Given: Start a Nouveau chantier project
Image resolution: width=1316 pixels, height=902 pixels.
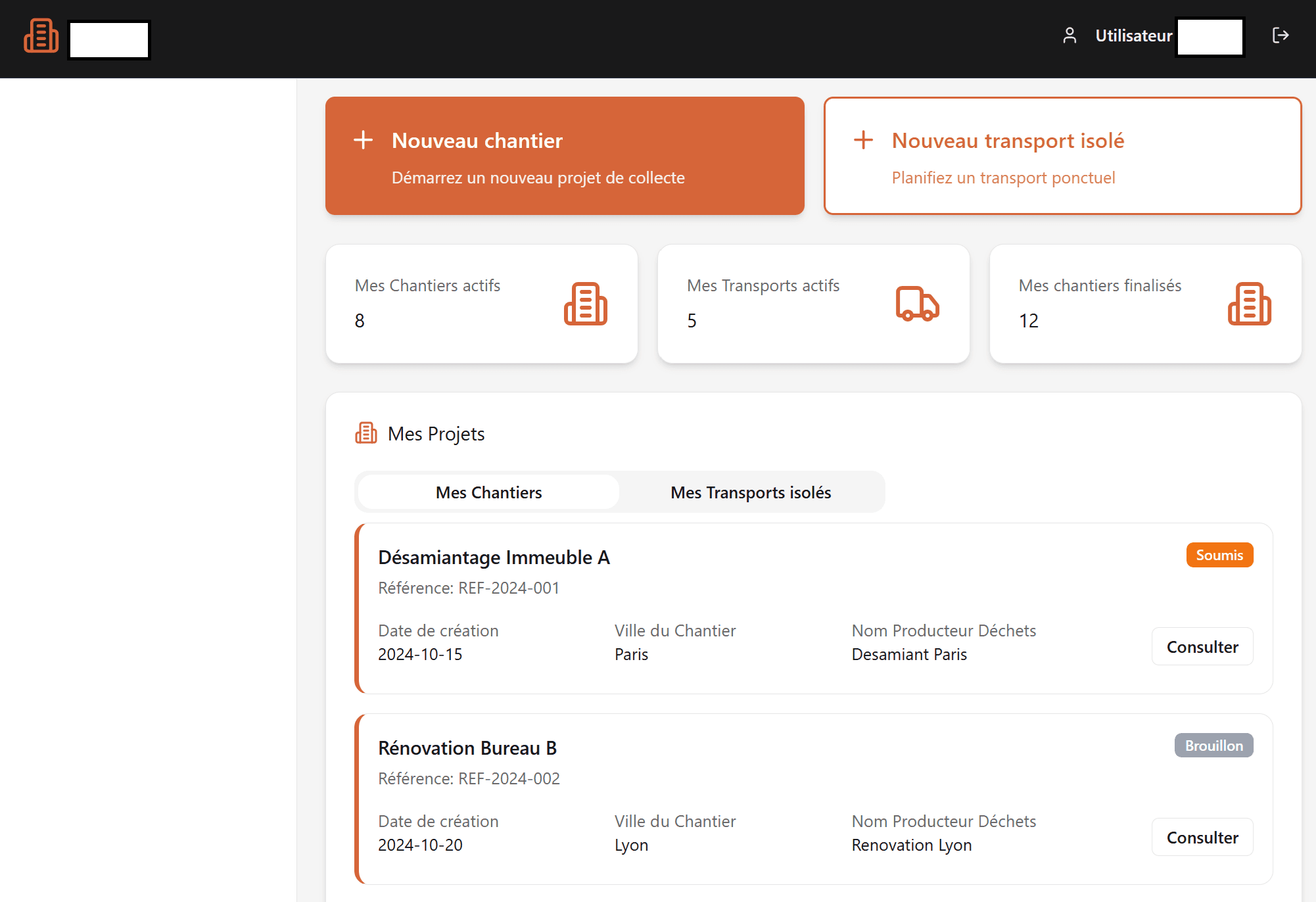Looking at the screenshot, I should tap(564, 156).
